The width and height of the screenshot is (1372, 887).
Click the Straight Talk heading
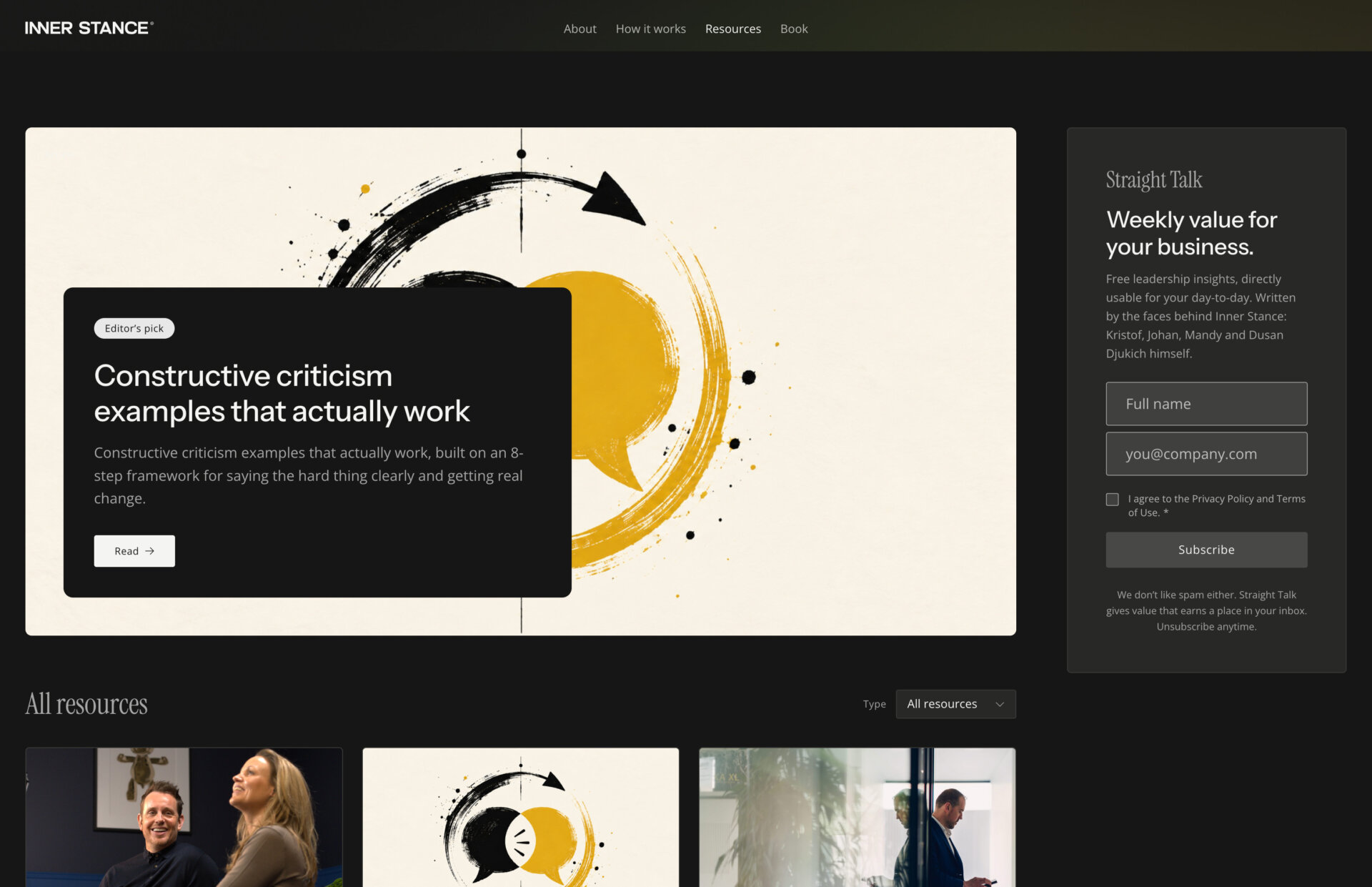pyautogui.click(x=1154, y=180)
